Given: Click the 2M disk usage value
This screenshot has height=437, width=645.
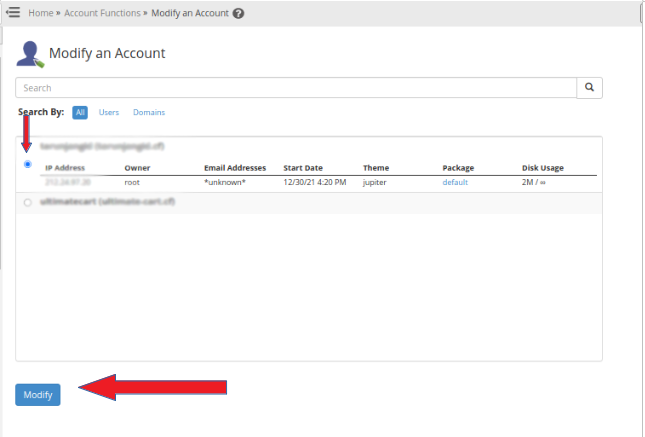Looking at the screenshot, I should (x=534, y=182).
